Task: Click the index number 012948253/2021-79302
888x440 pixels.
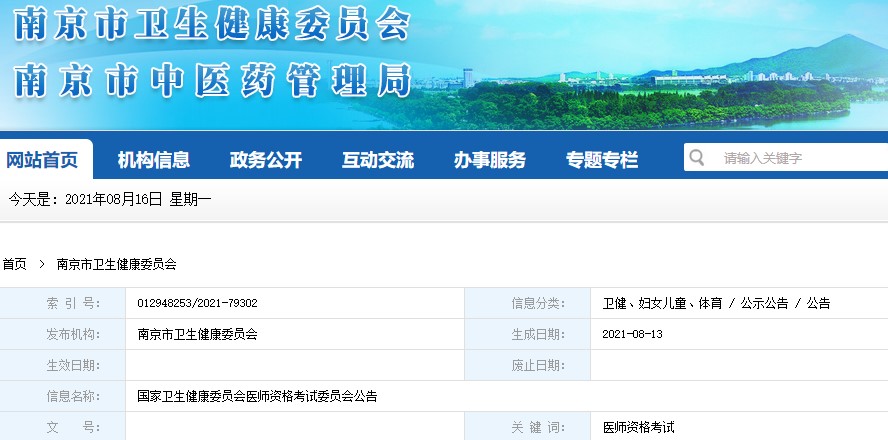Action: pos(198,303)
